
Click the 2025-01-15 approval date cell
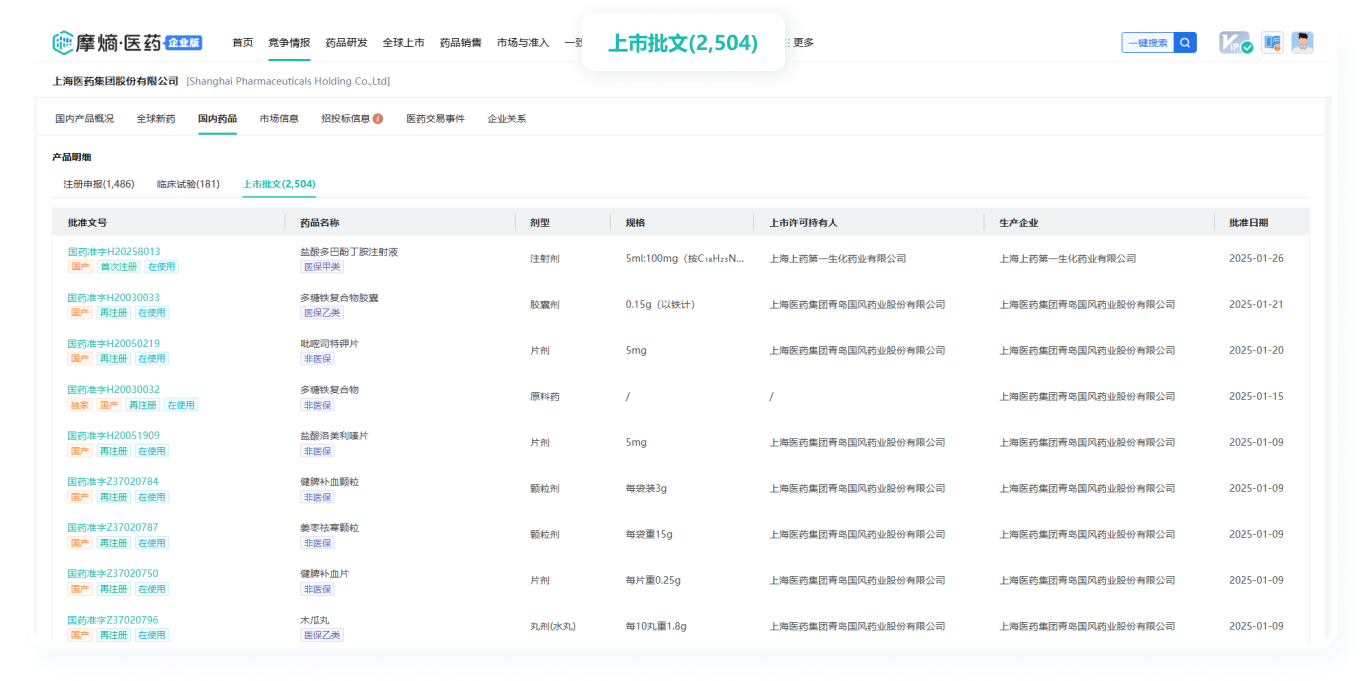tap(1256, 396)
